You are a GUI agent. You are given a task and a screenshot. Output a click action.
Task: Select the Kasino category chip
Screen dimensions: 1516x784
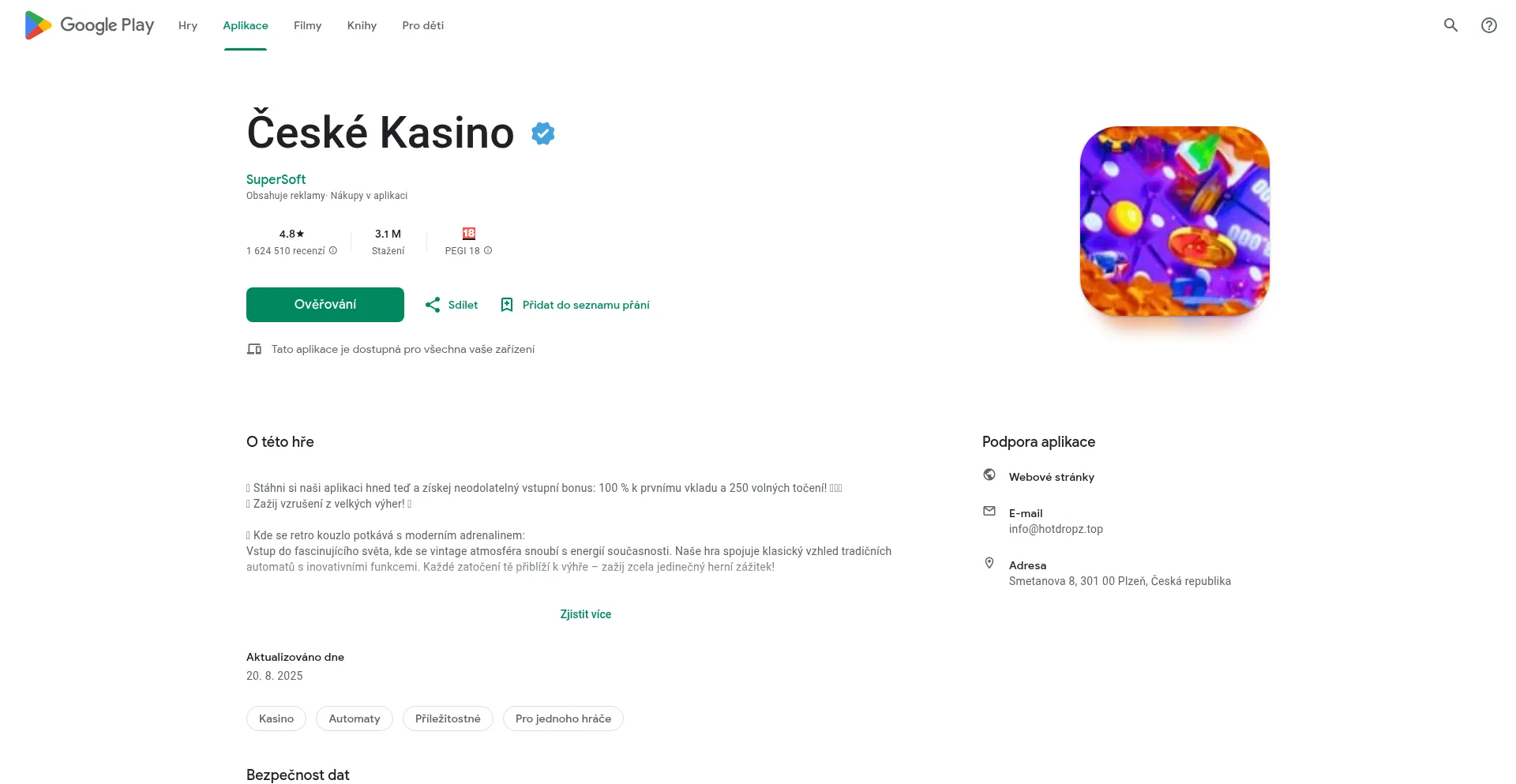(x=276, y=718)
